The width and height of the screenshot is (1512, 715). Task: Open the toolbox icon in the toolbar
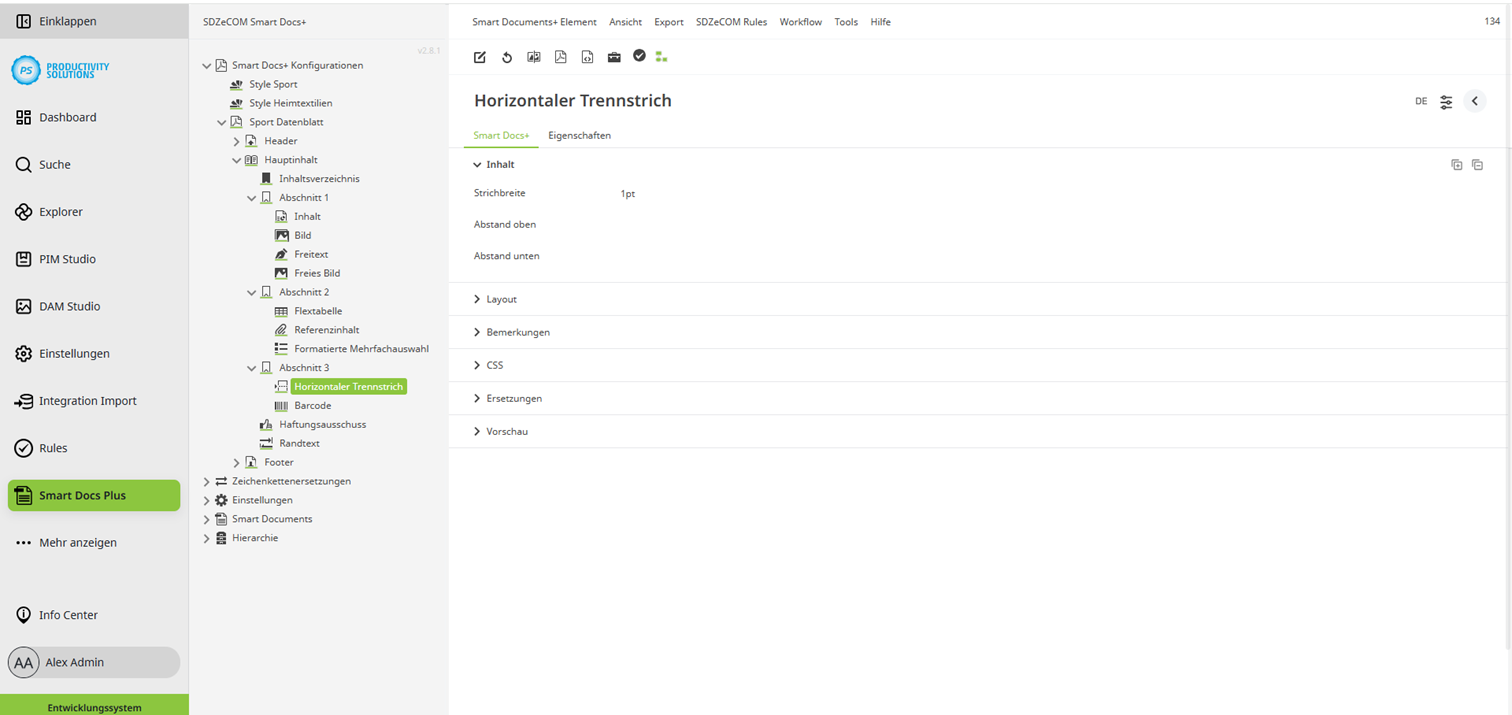click(x=614, y=57)
